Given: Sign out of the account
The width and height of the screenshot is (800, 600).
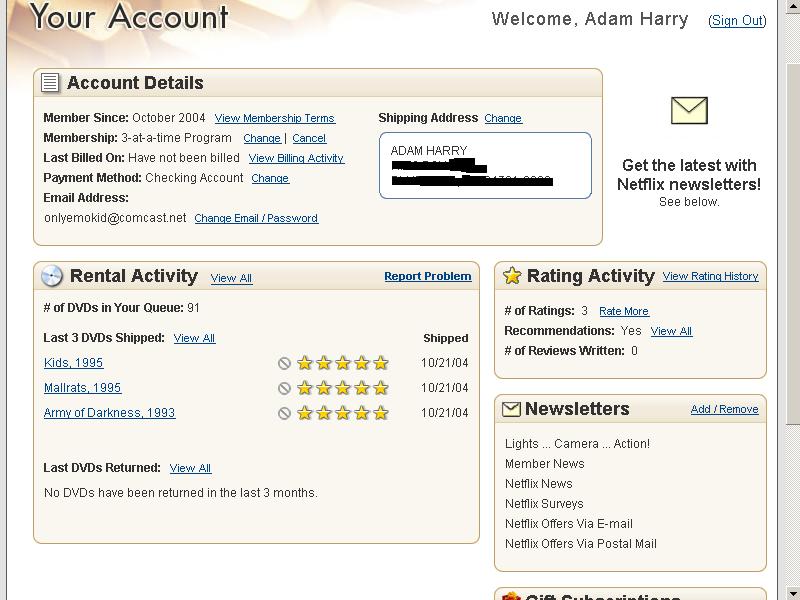Looking at the screenshot, I should pyautogui.click(x=737, y=20).
